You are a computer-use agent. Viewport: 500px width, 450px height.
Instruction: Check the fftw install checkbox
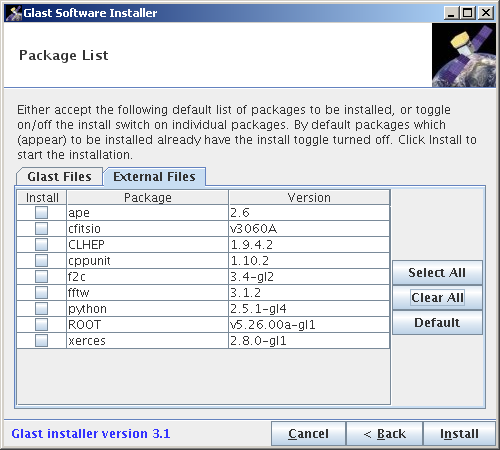point(41,292)
